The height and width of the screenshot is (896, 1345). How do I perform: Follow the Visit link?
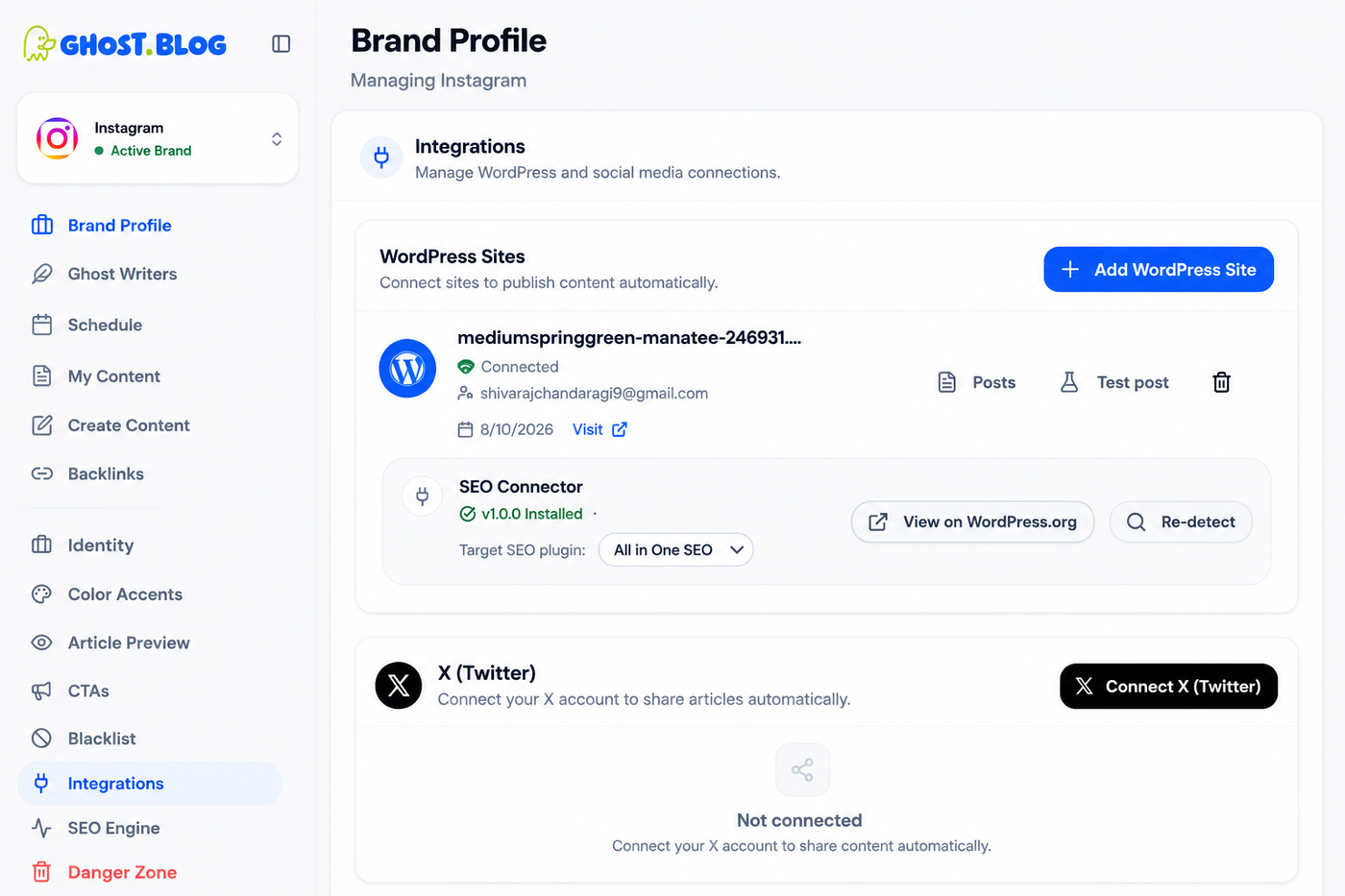tap(599, 429)
